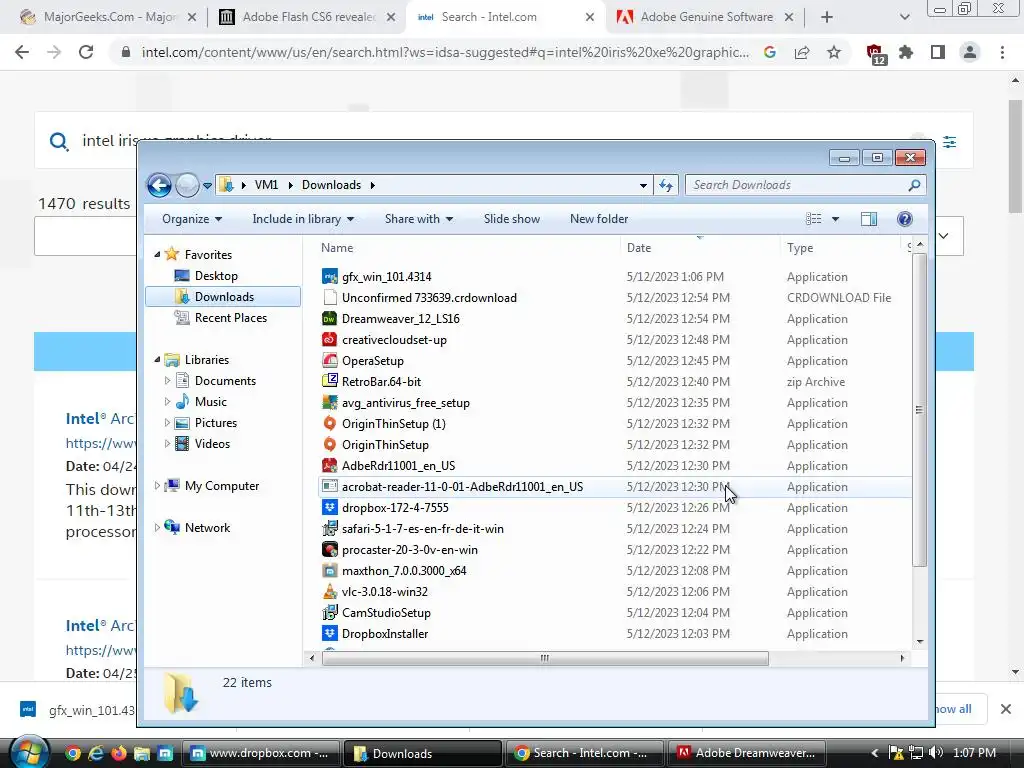
Task: Launch Firefox from the taskbar
Action: click(x=119, y=753)
